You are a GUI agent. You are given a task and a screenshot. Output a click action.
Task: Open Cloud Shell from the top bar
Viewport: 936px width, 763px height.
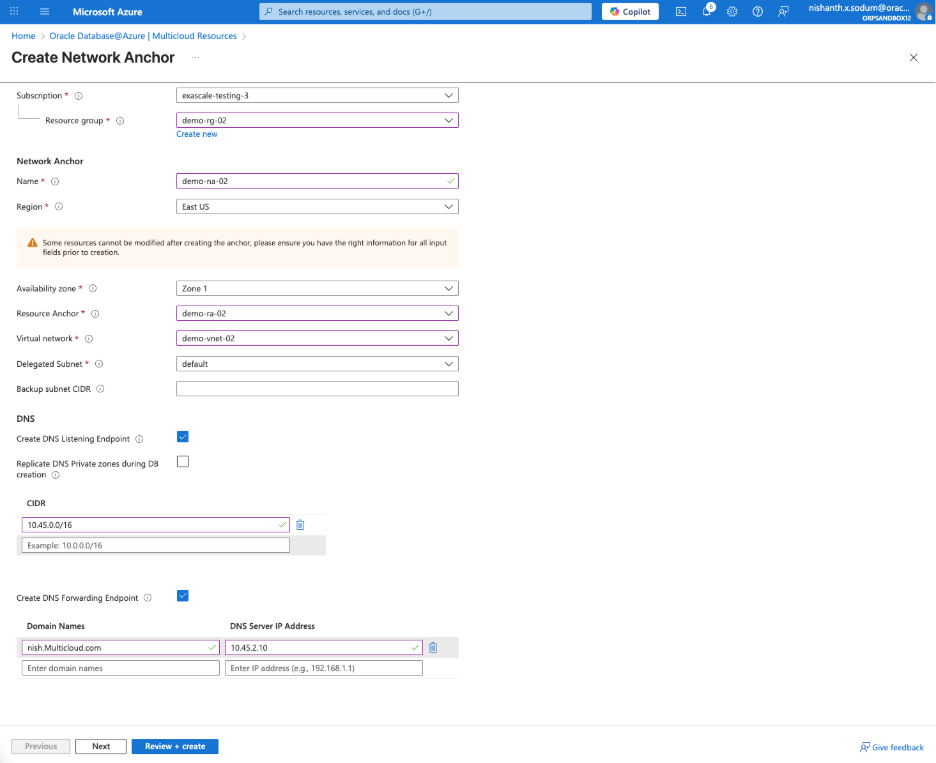click(x=681, y=12)
